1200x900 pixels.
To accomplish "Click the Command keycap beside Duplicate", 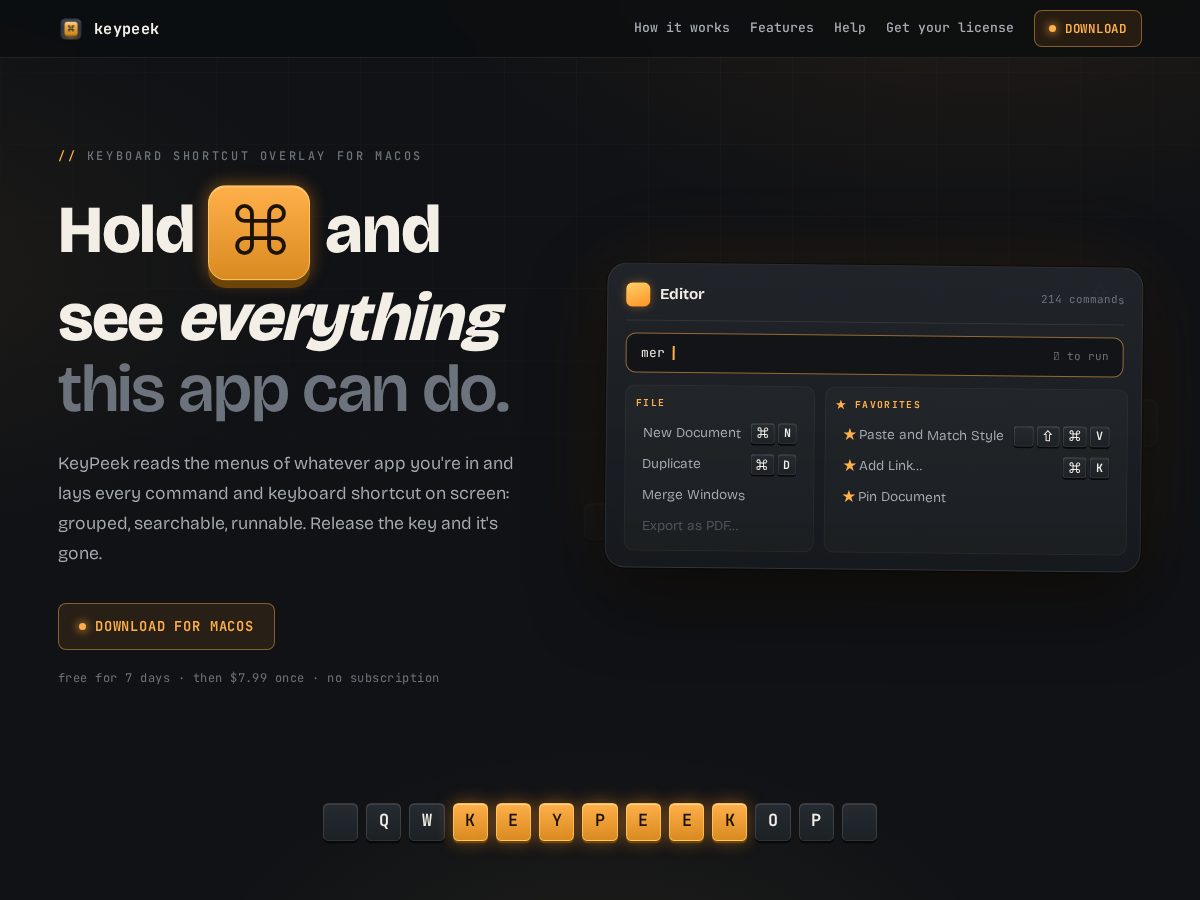I will 763,465.
